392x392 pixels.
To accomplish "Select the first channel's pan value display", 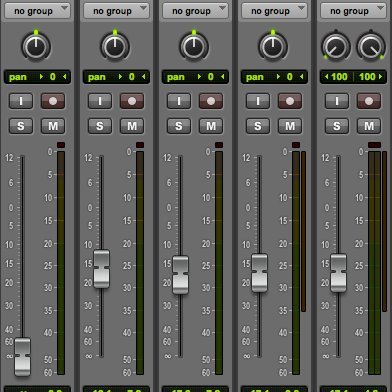I will 37,77.
